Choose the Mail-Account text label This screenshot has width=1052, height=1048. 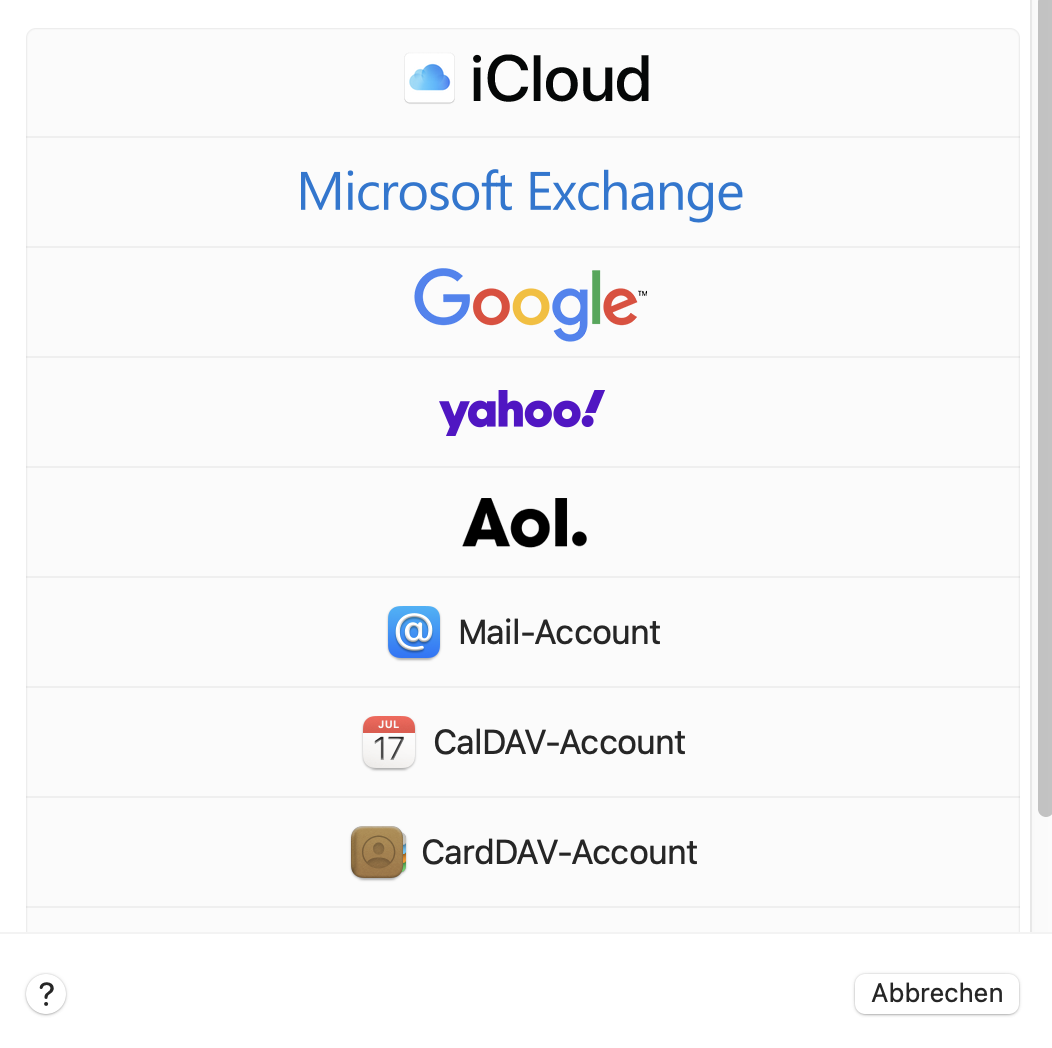(x=559, y=632)
